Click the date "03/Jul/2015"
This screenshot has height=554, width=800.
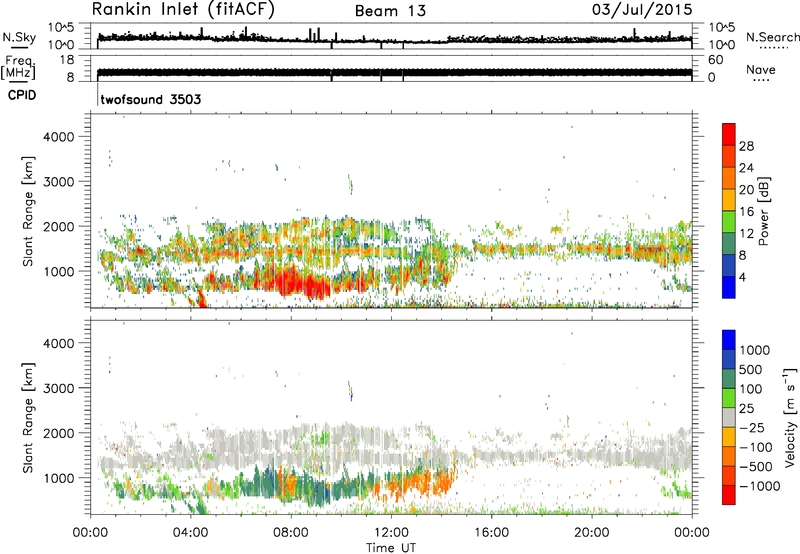click(642, 9)
